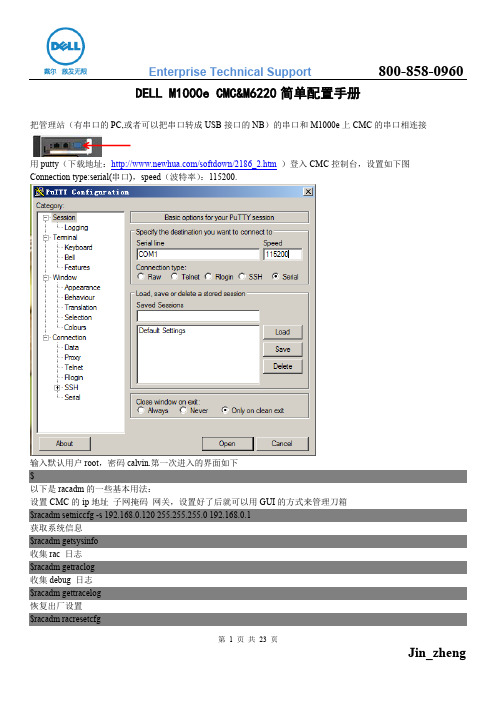Click Open to start session
496x702 pixels.
pyautogui.click(x=227, y=443)
